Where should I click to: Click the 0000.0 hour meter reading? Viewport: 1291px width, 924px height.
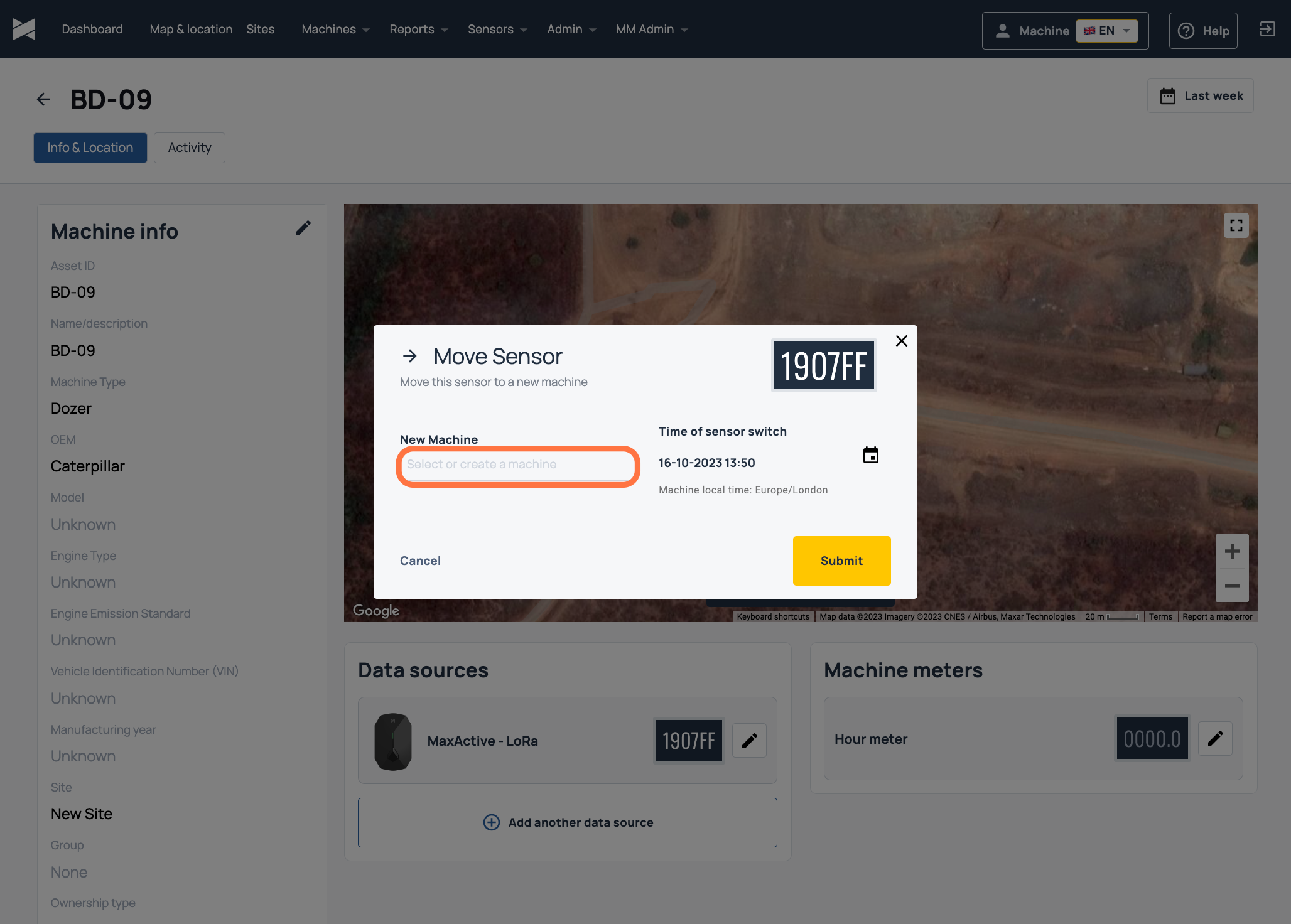pos(1152,738)
